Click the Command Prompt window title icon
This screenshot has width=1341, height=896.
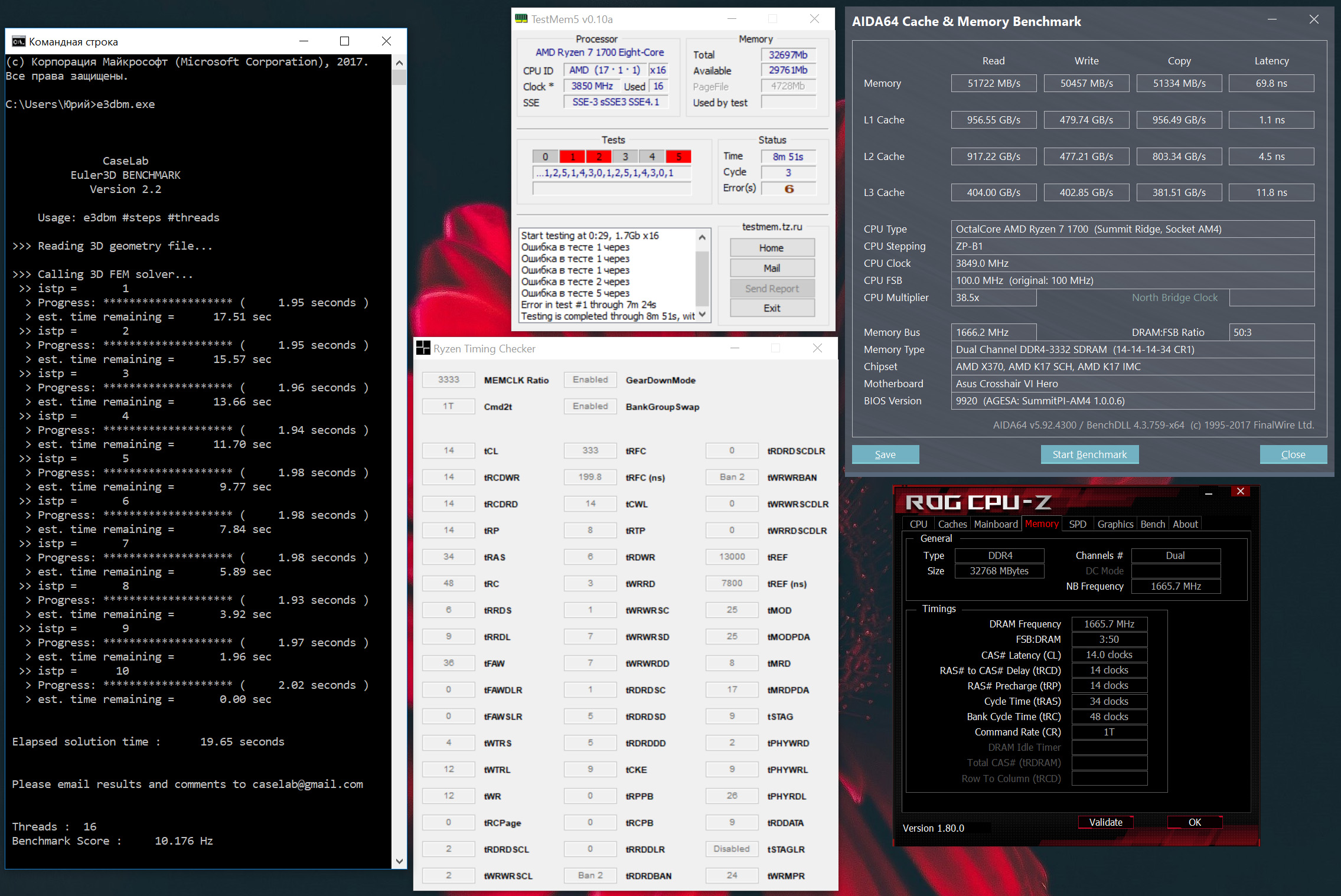click(x=18, y=41)
